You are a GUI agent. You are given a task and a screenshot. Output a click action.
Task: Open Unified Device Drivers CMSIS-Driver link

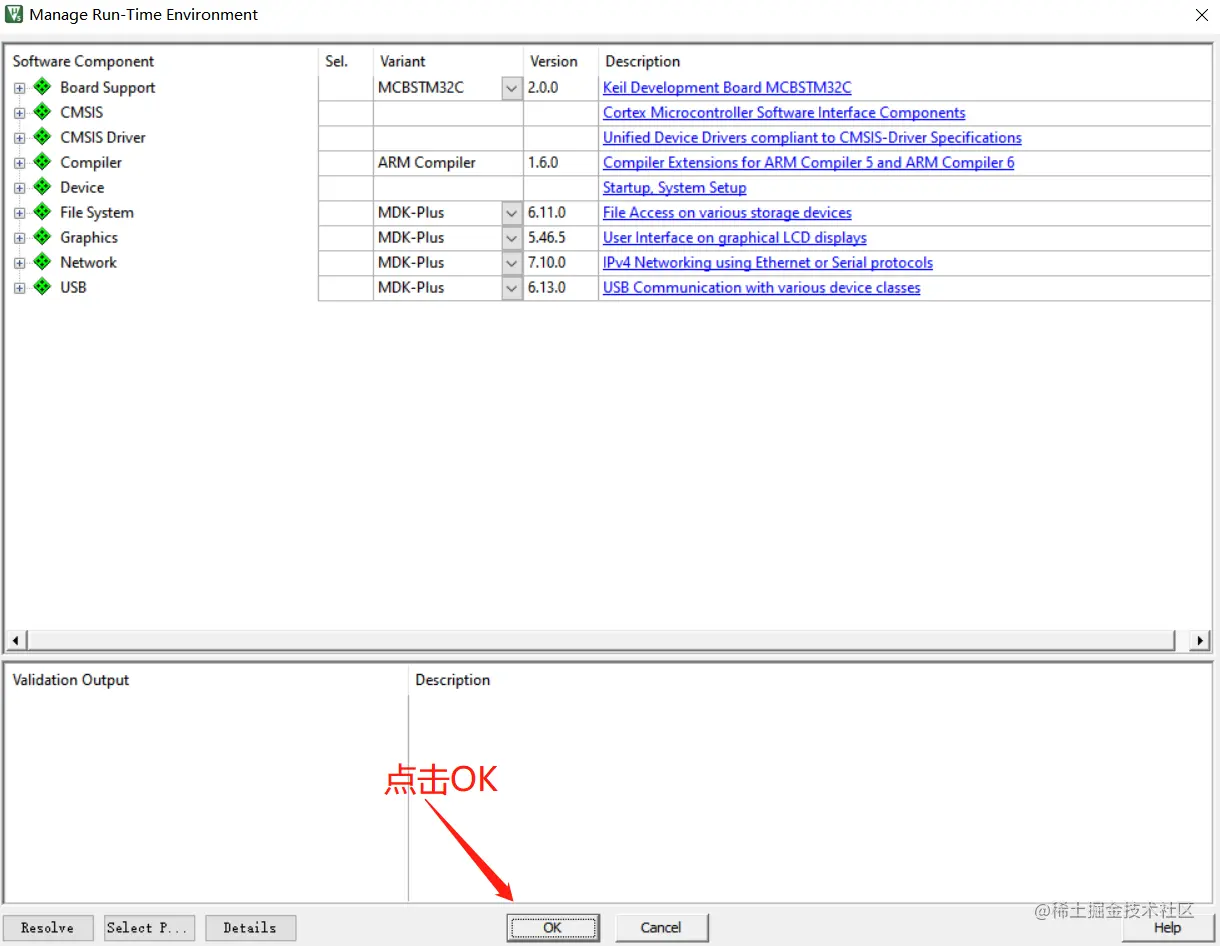[x=812, y=138]
